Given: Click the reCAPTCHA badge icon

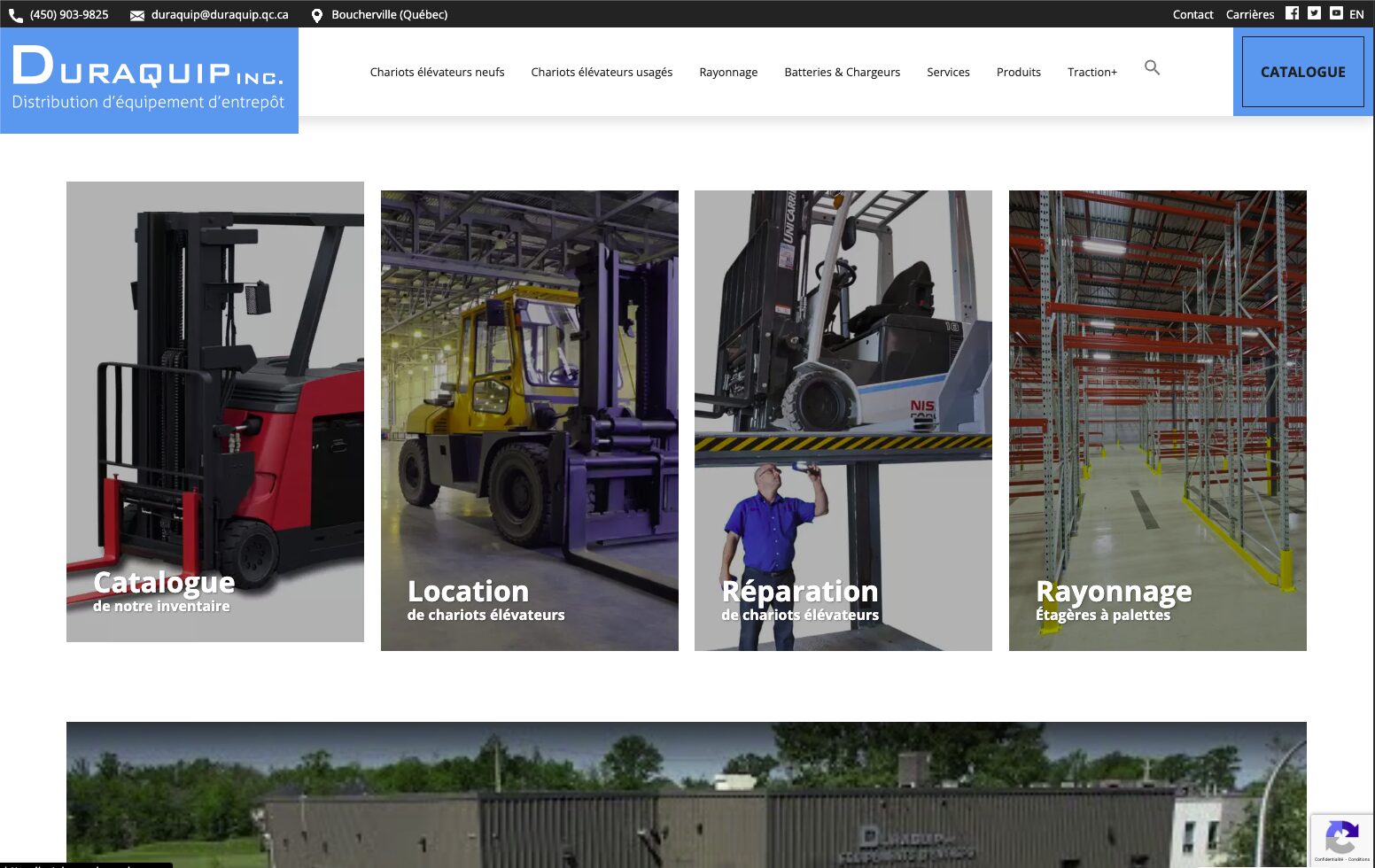Looking at the screenshot, I should [1341, 837].
